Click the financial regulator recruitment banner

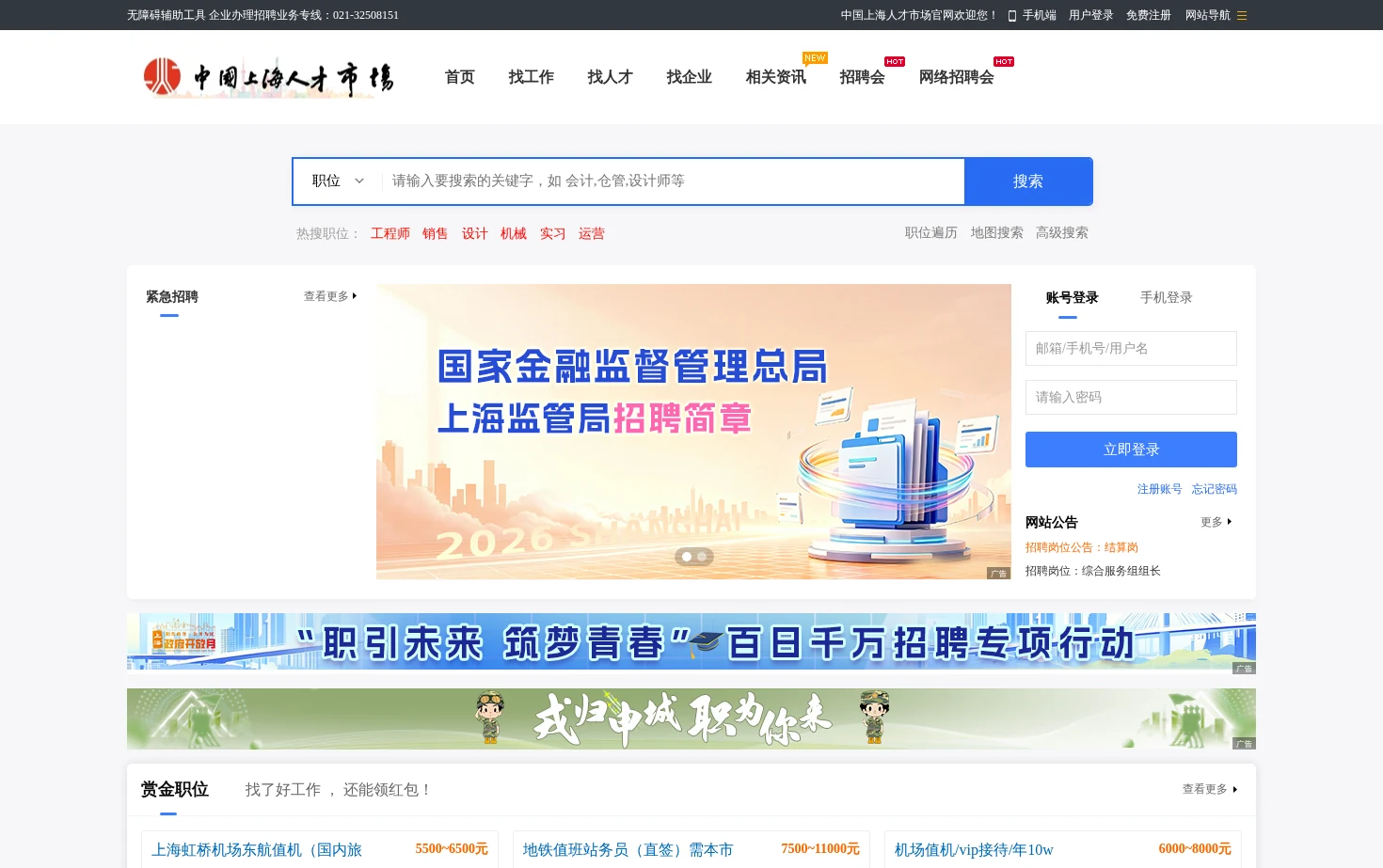(x=693, y=432)
